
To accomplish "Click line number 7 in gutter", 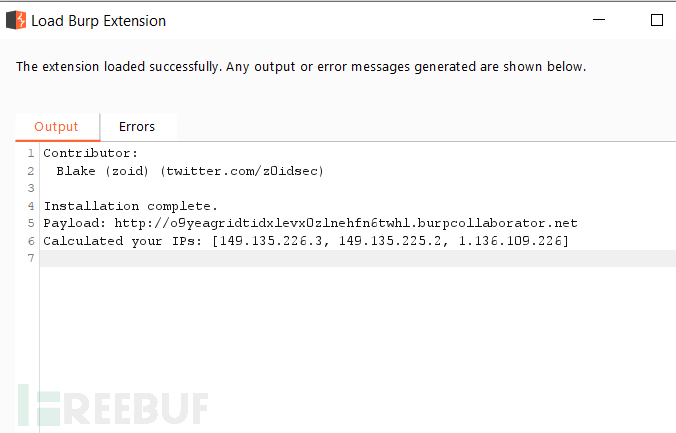I will pos(31,258).
